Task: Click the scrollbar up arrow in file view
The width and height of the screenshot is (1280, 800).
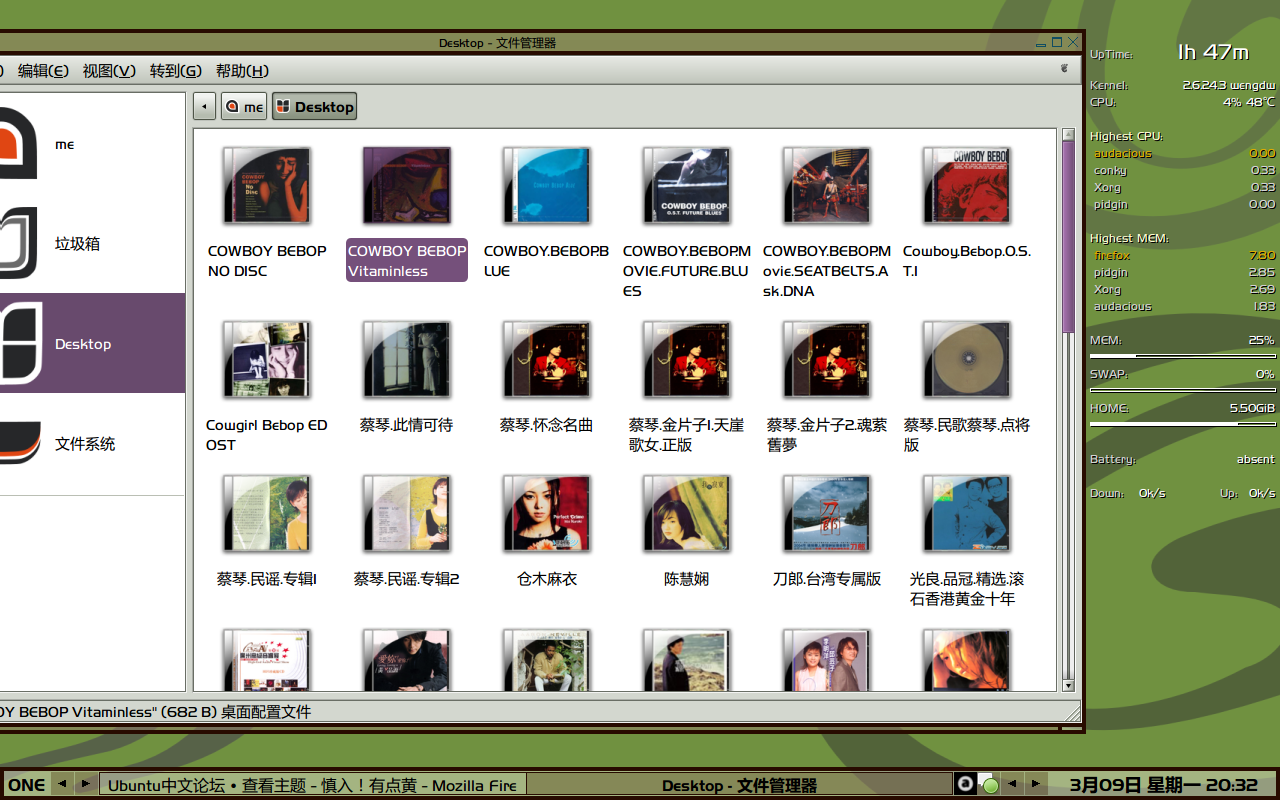Action: click(1068, 134)
